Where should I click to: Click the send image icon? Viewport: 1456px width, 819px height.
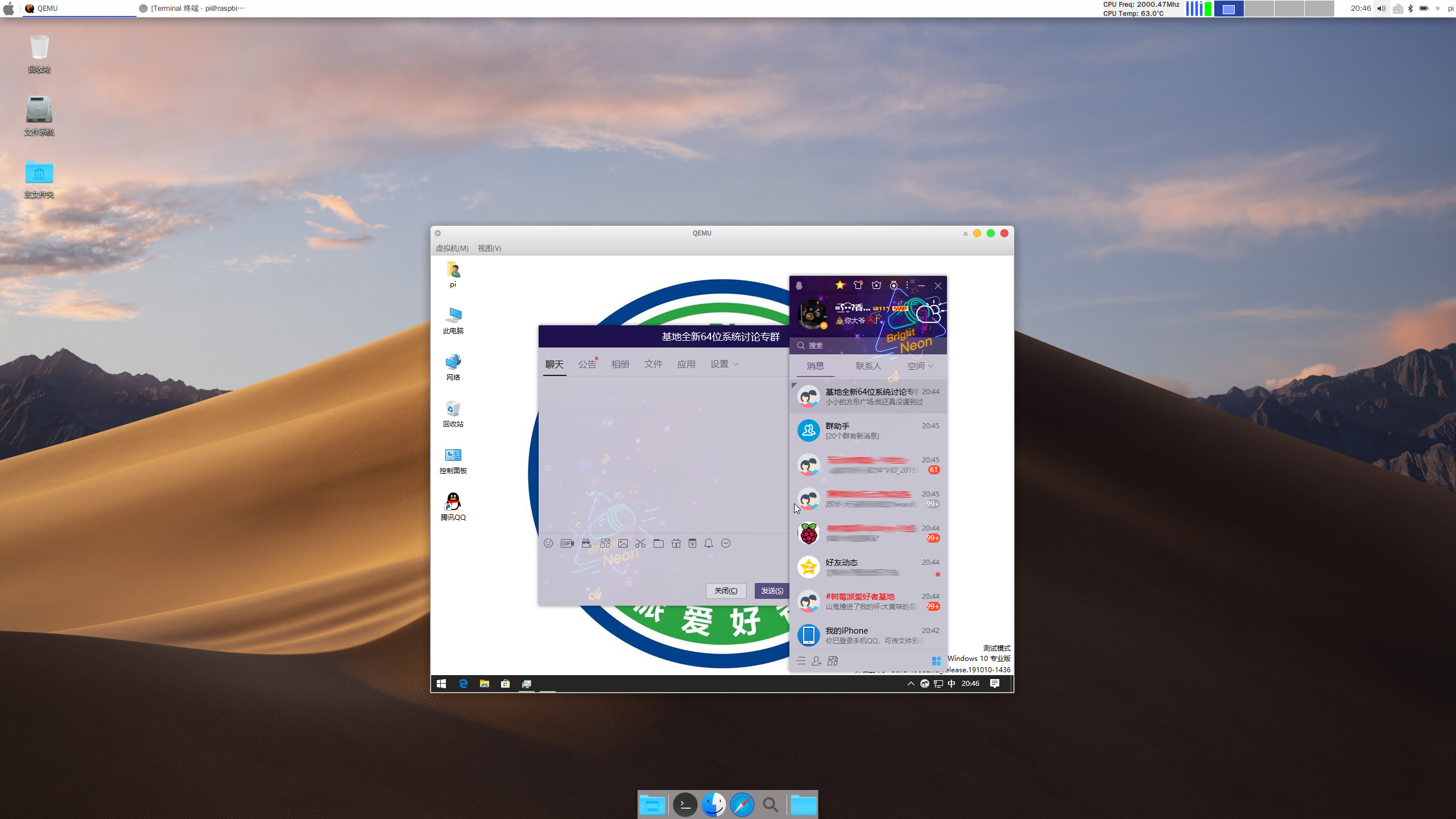click(623, 543)
